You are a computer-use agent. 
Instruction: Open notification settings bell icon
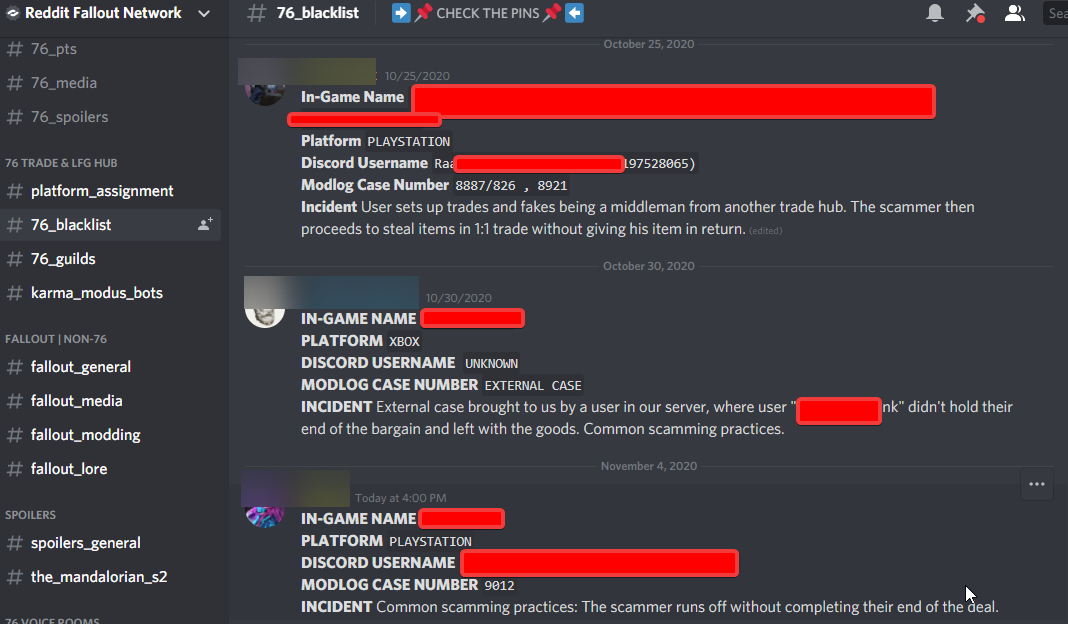point(935,13)
